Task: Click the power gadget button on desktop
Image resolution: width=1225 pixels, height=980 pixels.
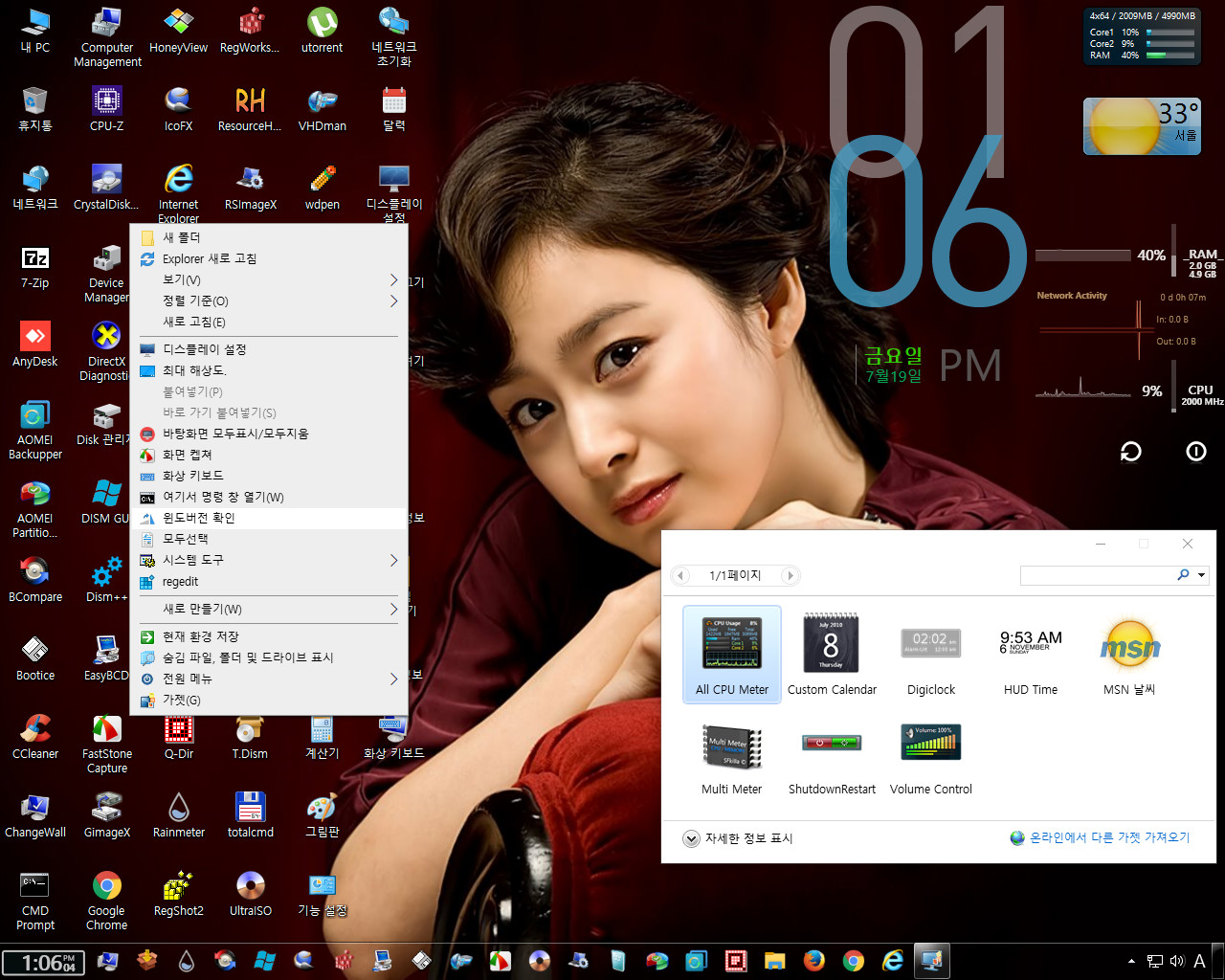Action: (x=1196, y=452)
